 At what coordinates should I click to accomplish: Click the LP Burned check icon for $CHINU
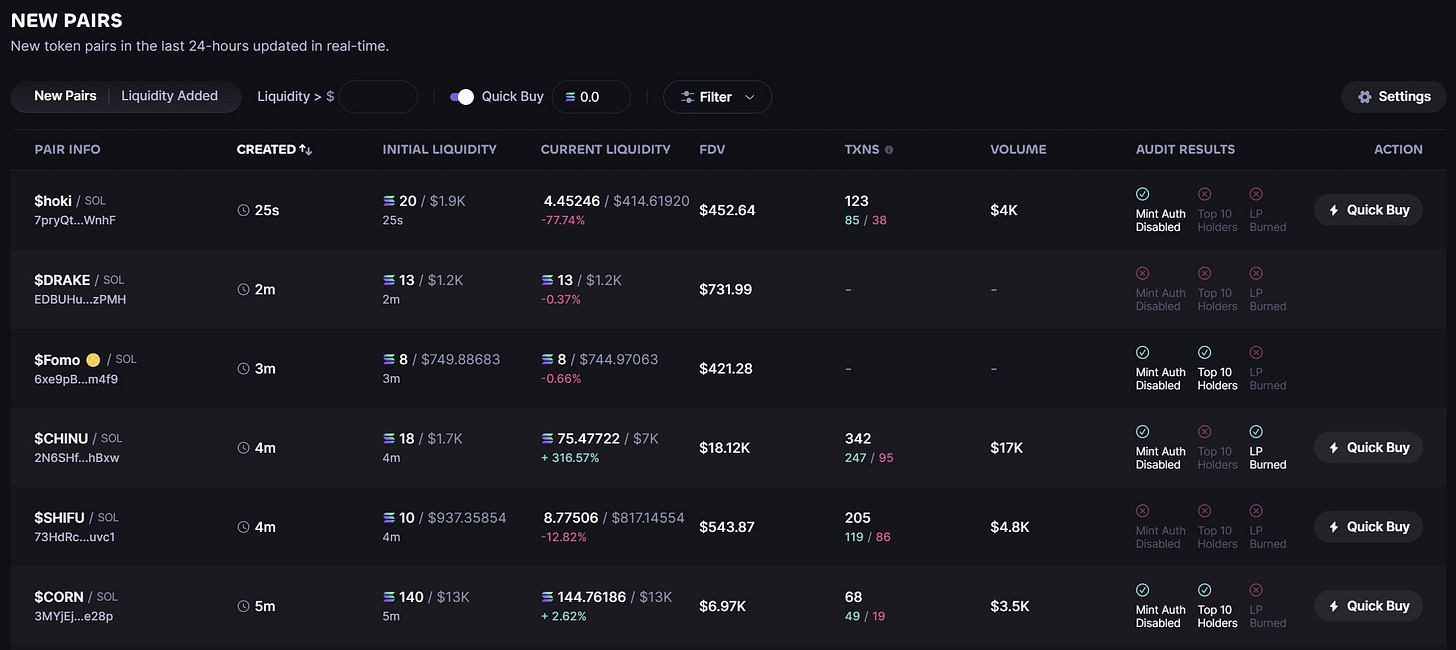coord(1256,432)
